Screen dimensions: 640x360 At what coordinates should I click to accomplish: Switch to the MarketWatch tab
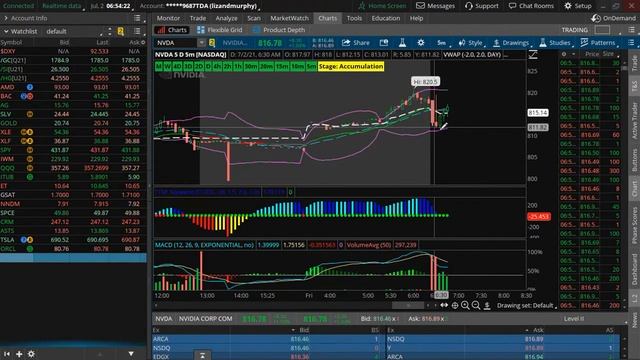pyautogui.click(x=289, y=18)
